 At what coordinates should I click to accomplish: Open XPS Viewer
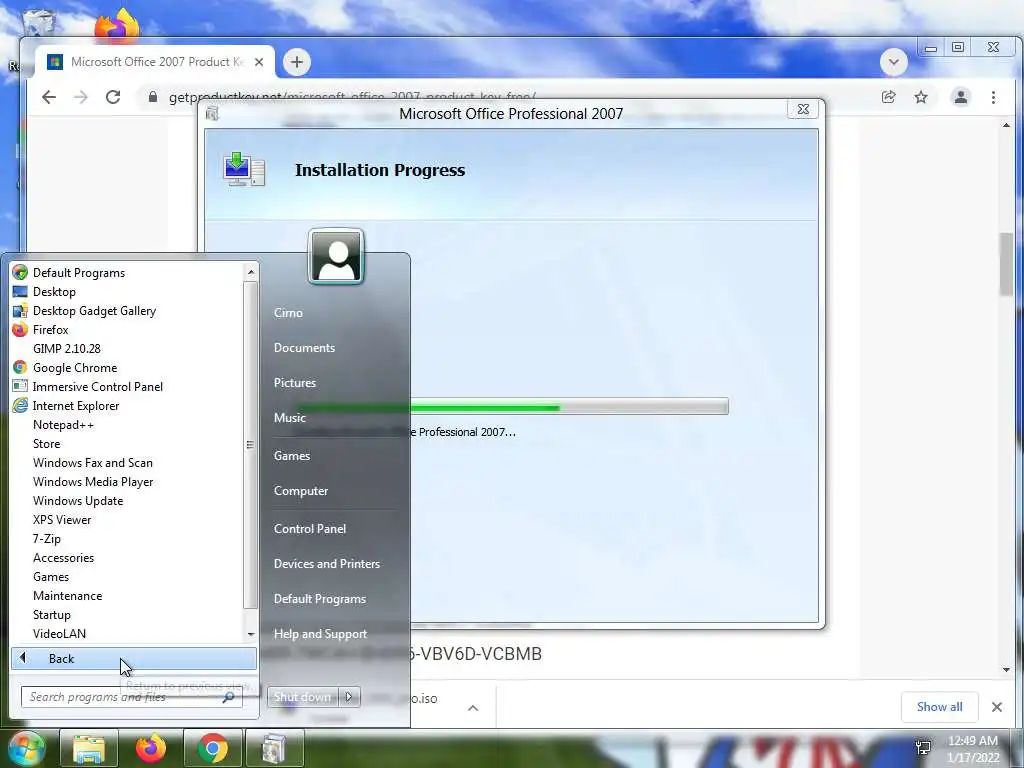pyautogui.click(x=62, y=520)
